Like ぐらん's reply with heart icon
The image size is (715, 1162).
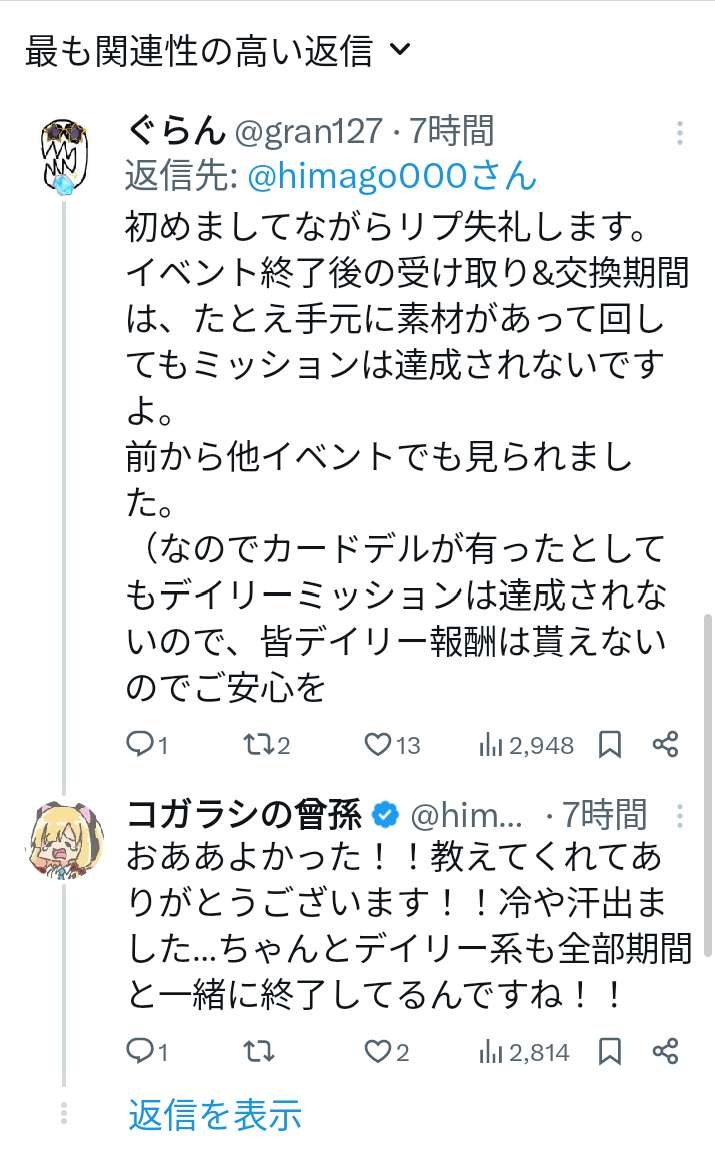[377, 744]
